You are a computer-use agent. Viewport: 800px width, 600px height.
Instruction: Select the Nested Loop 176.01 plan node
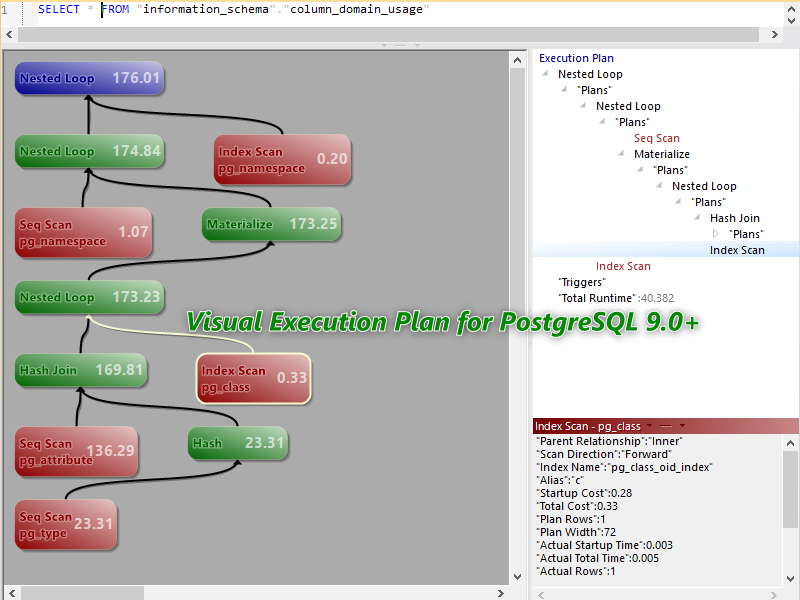point(89,79)
